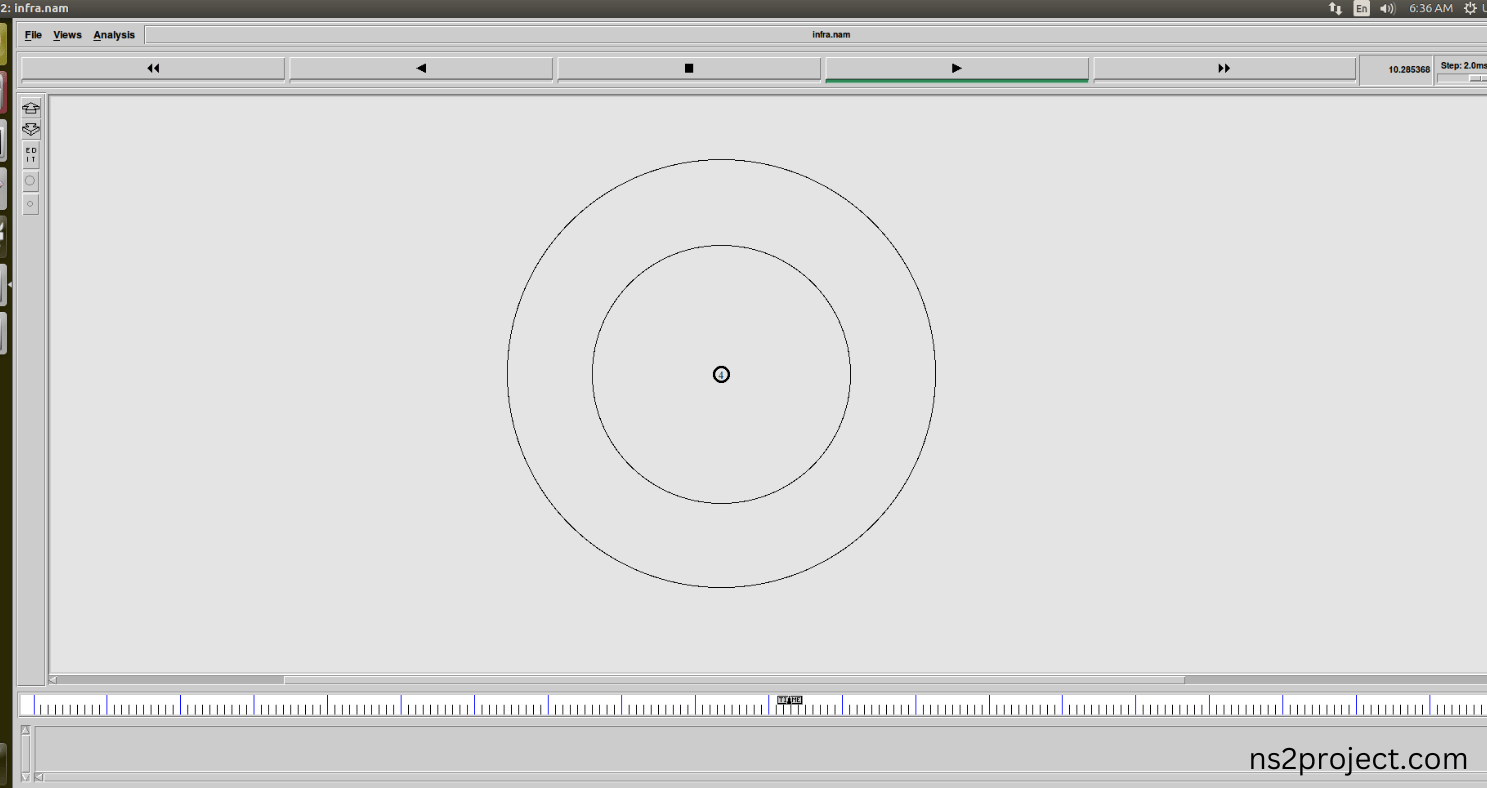Click the rewind double-arrow button

click(x=153, y=69)
